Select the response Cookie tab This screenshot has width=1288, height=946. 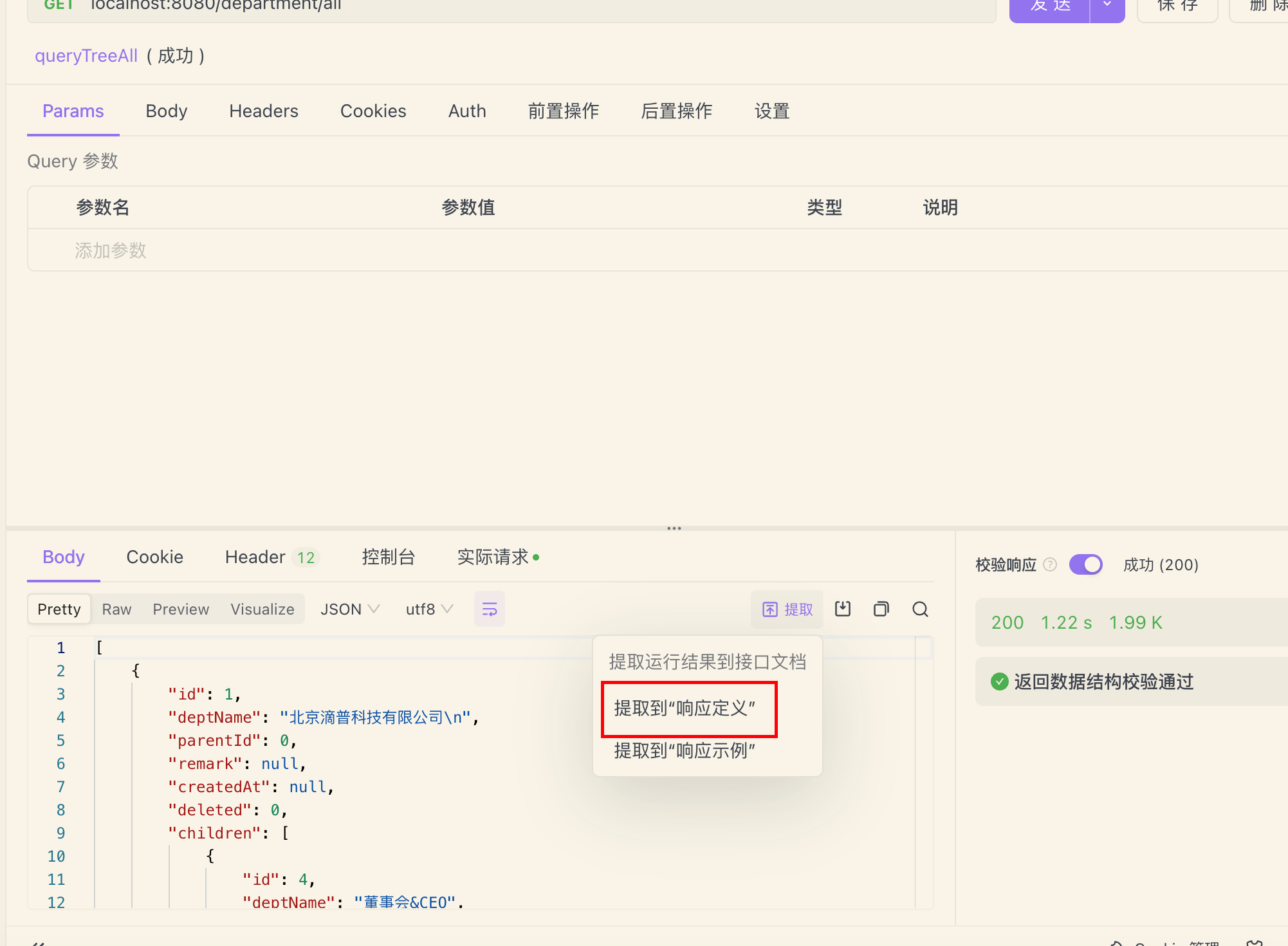click(x=155, y=557)
